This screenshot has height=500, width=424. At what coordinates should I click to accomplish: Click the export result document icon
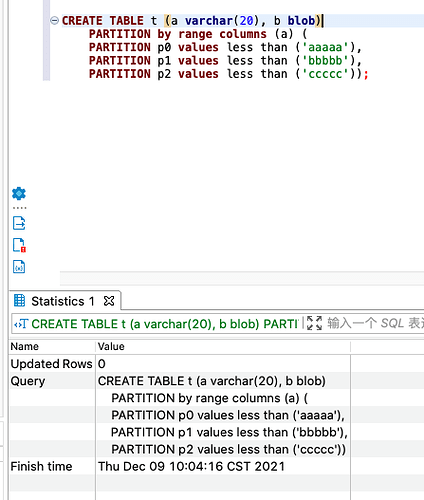(19, 223)
